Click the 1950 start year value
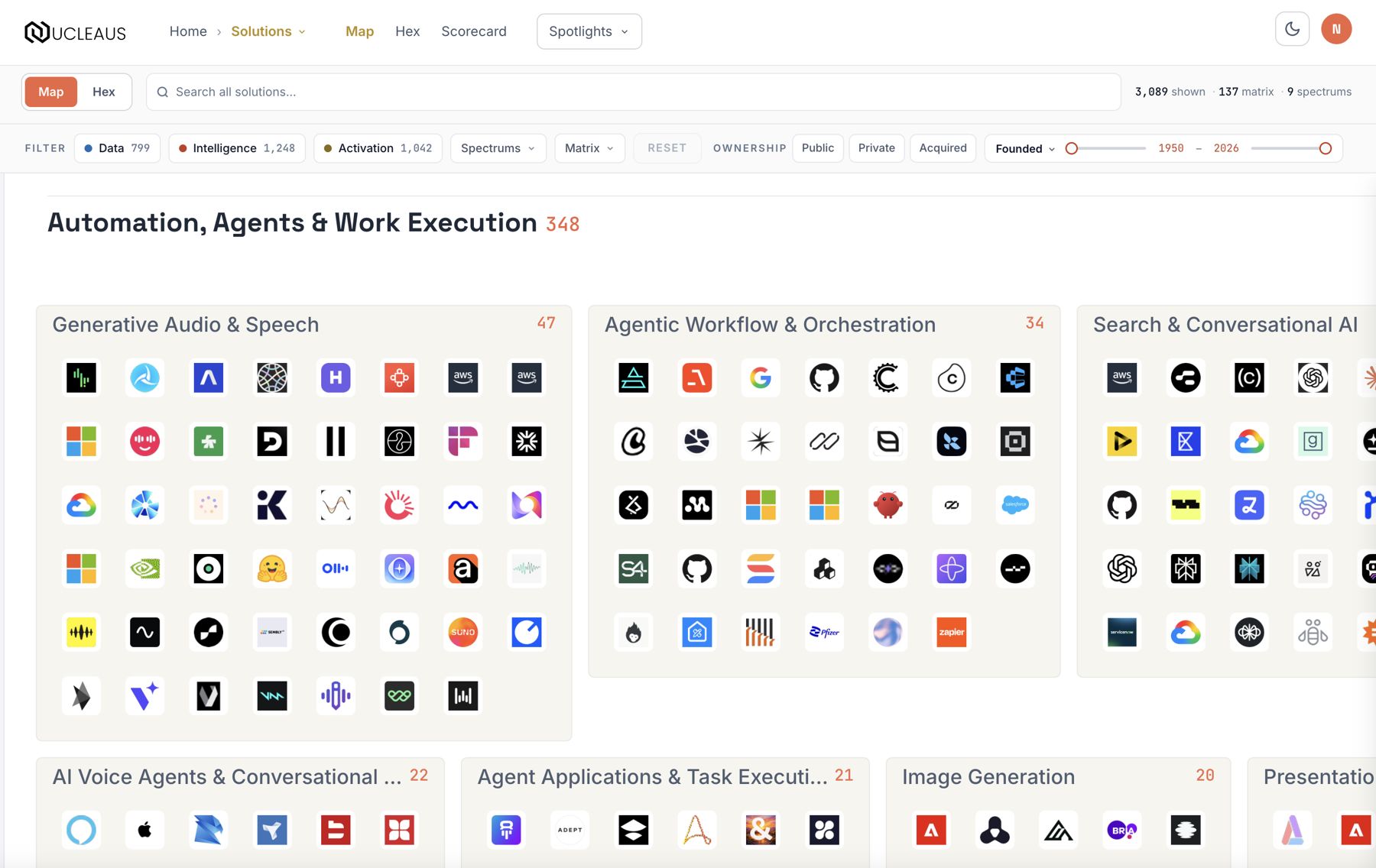This screenshot has width=1376, height=868. 1170,148
